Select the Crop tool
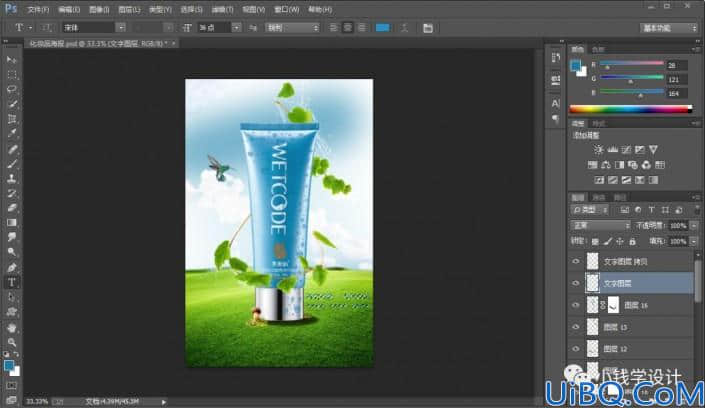Screen dimensions: 705x408 pyautogui.click(x=12, y=119)
